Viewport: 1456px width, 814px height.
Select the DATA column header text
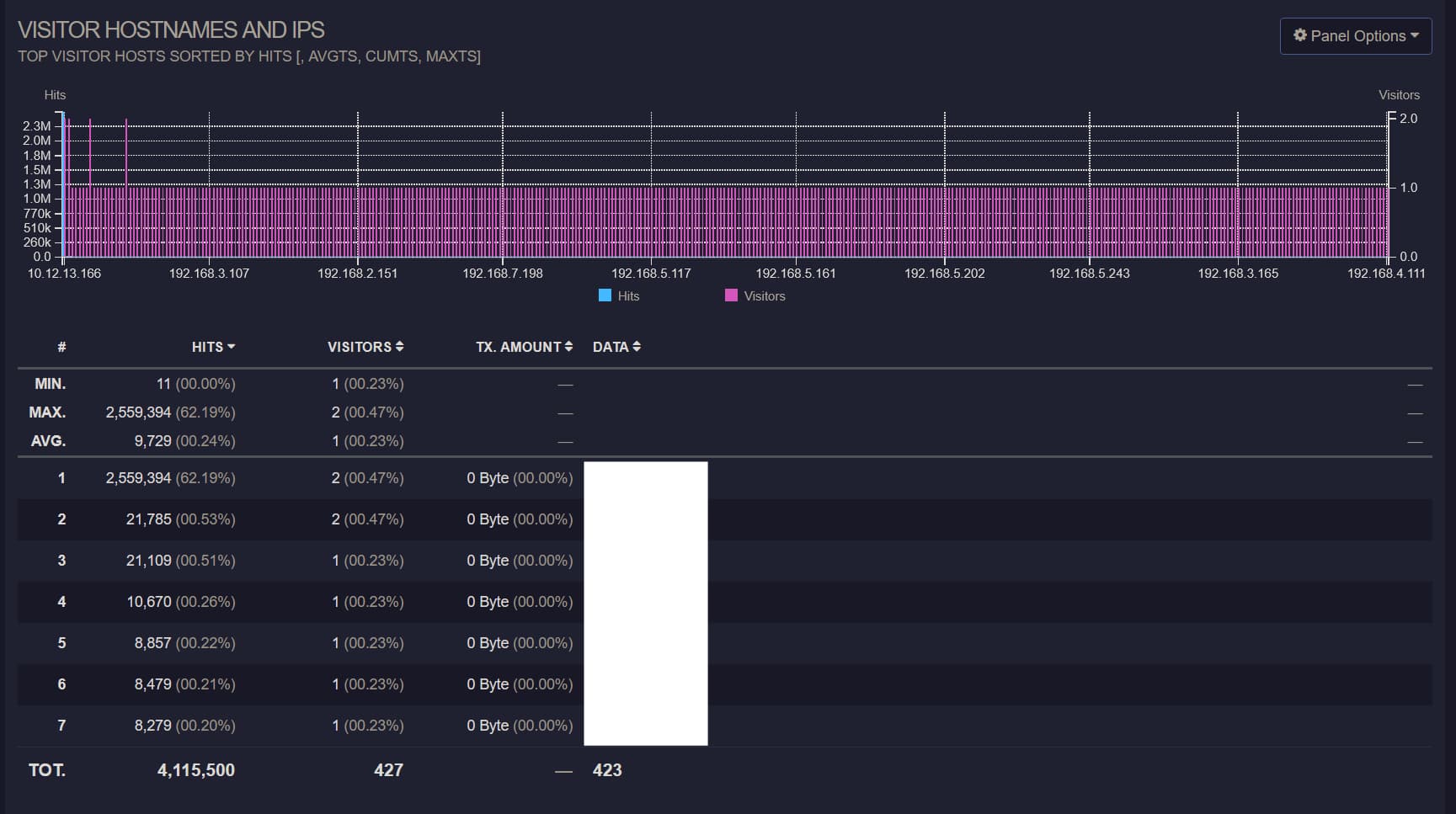(611, 347)
